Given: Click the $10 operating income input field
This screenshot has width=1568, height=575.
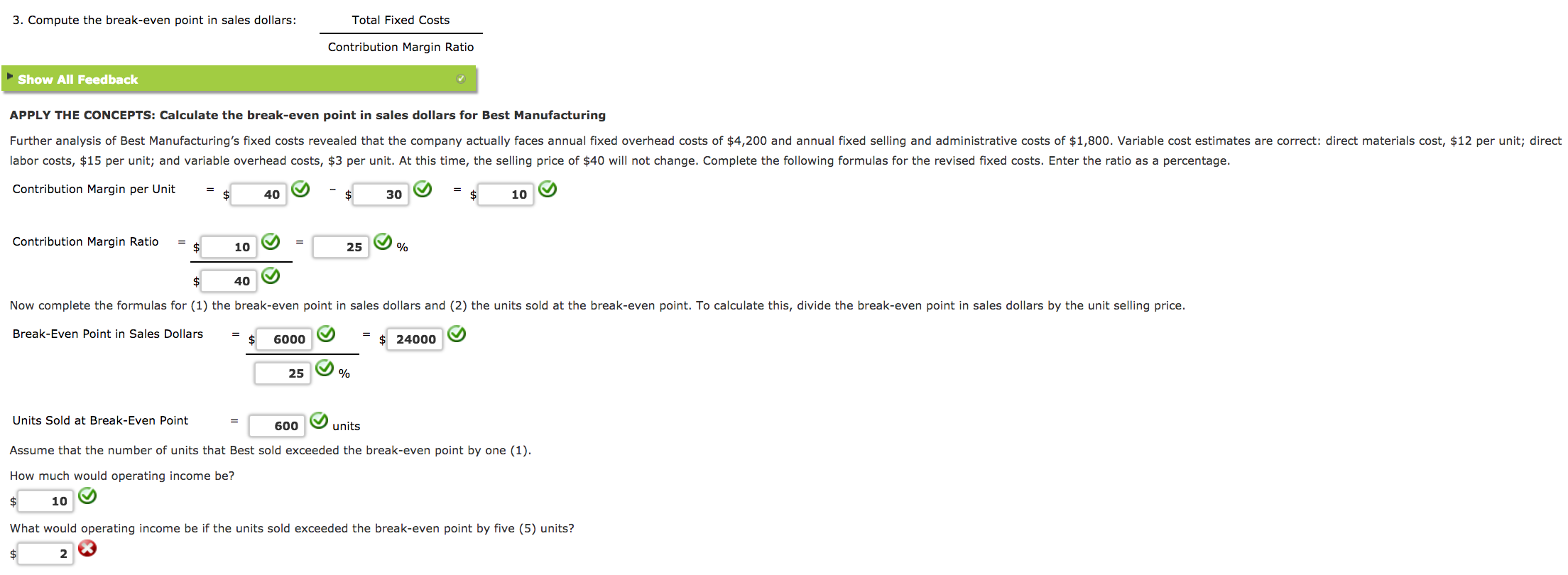Looking at the screenshot, I should click(45, 500).
